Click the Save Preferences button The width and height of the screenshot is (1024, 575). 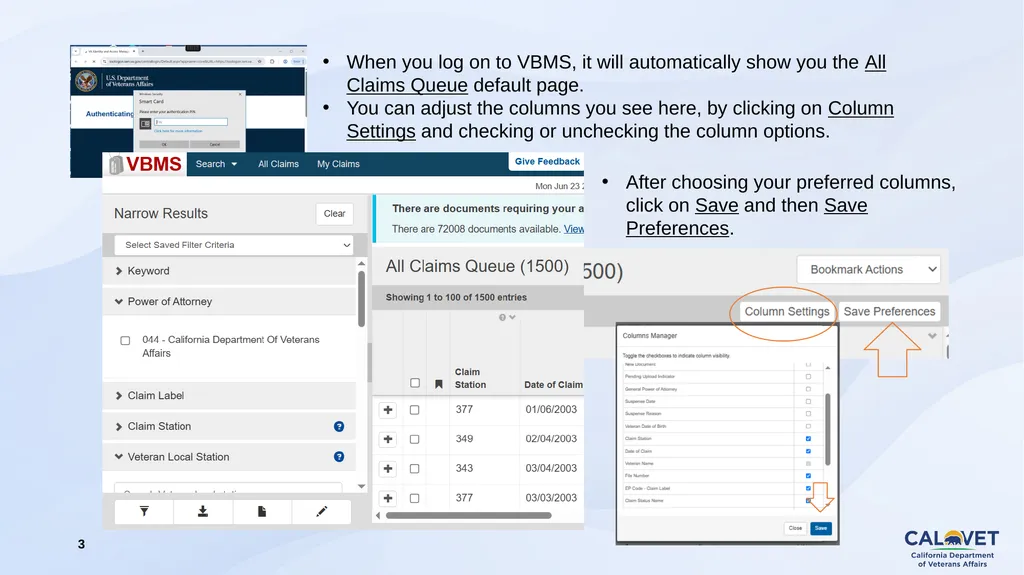[x=889, y=312]
